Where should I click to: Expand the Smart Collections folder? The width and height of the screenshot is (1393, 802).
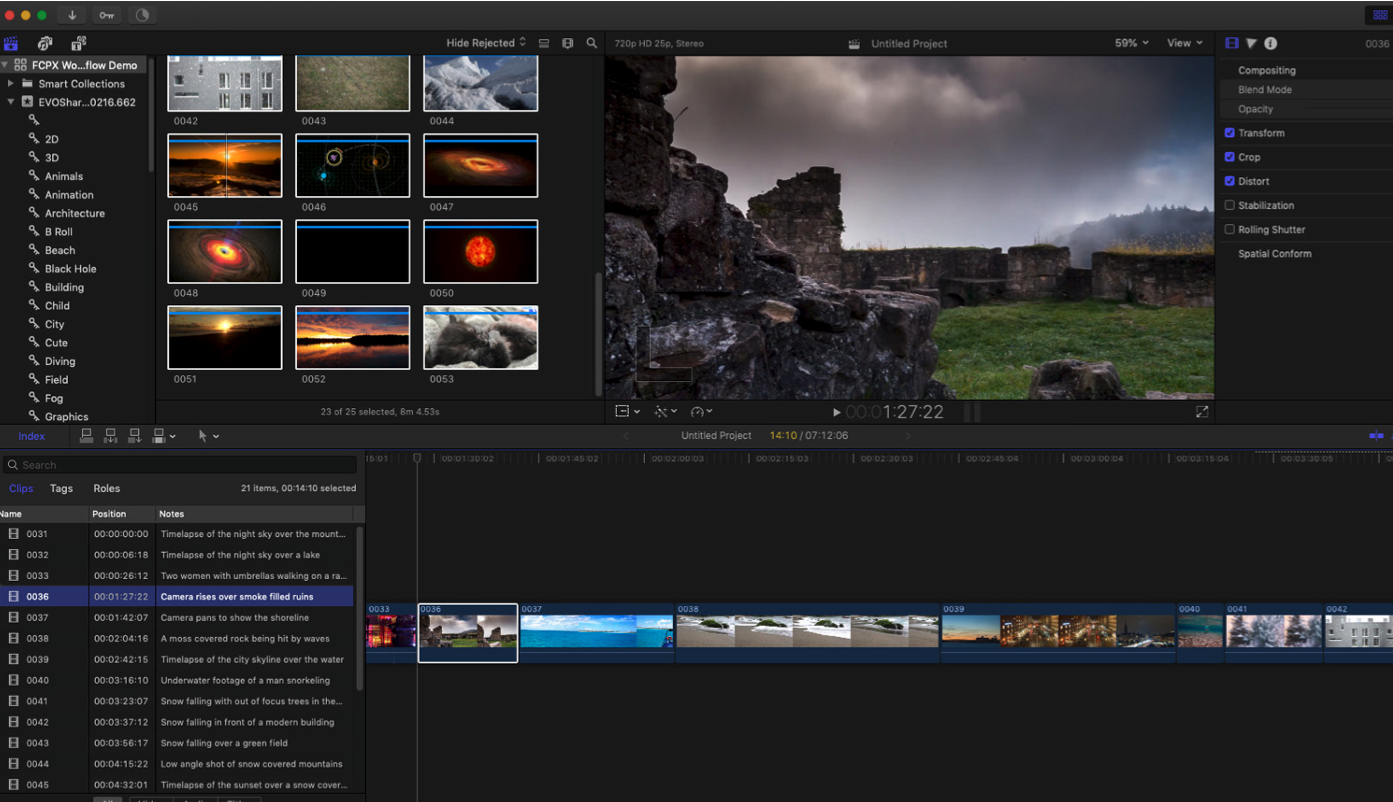coord(11,84)
